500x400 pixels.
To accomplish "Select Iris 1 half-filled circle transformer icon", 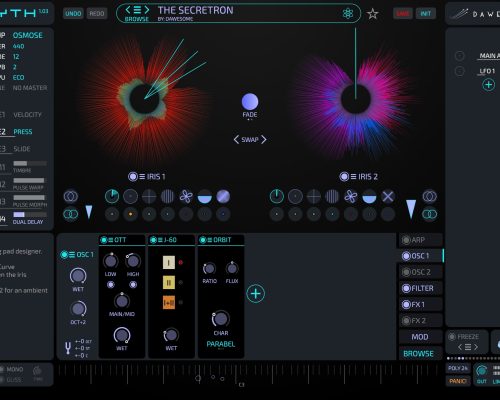I will (204, 196).
